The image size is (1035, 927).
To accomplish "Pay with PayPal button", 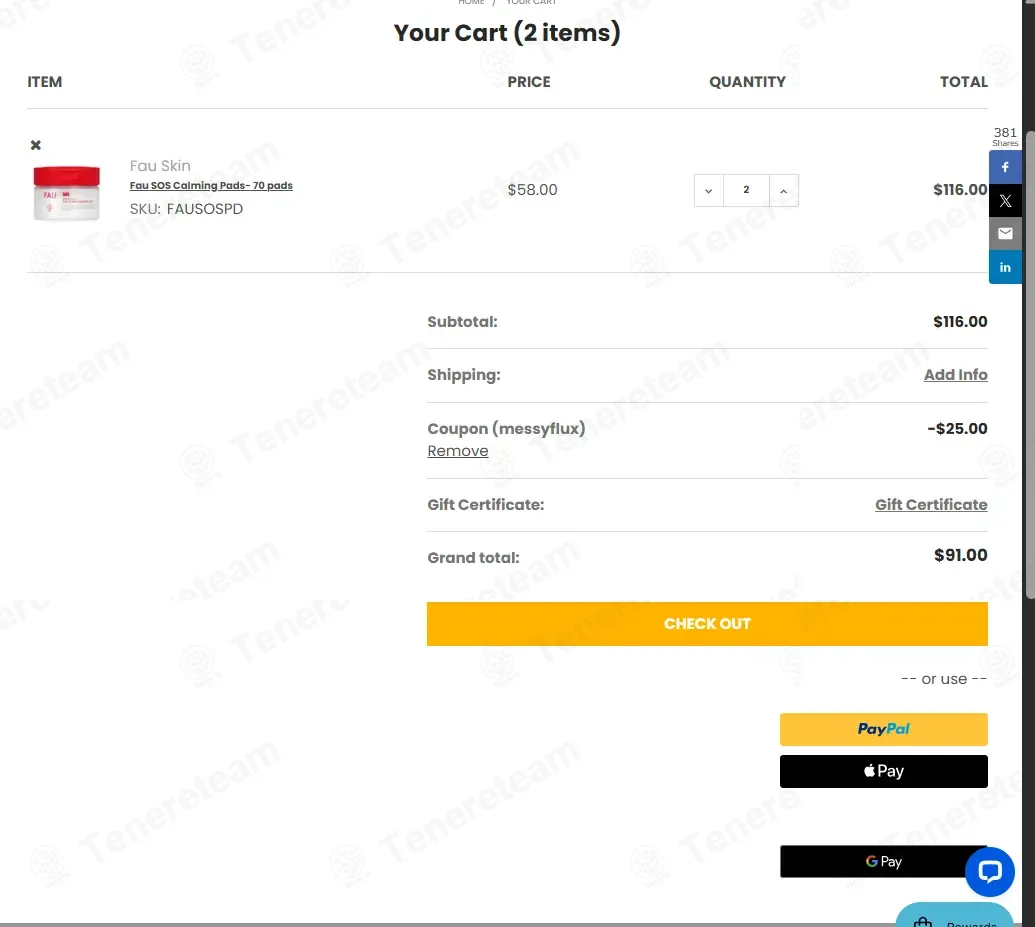I will [883, 730].
